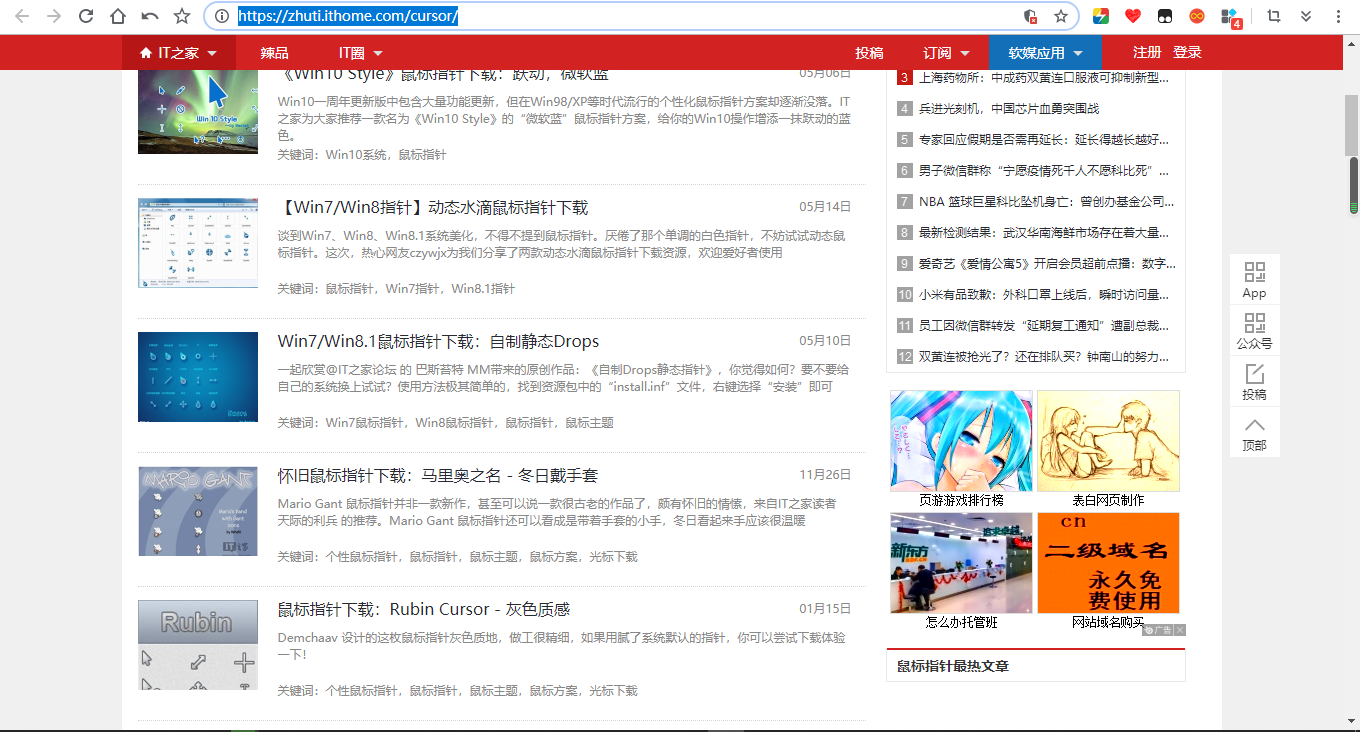Click the scrollbar up arrow
This screenshot has height=732, width=1360.
click(x=1352, y=44)
